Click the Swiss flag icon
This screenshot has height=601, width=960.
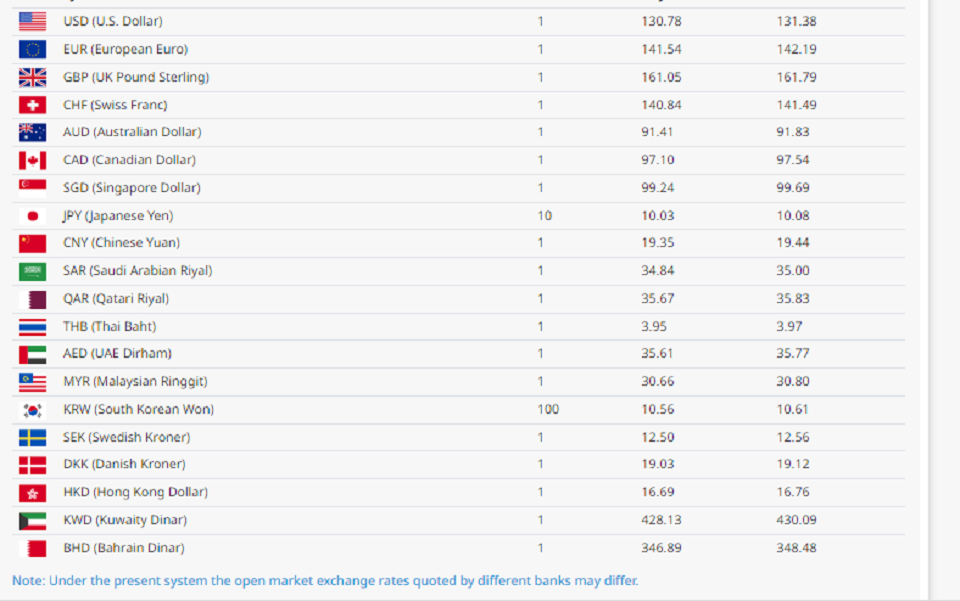[x=32, y=105]
